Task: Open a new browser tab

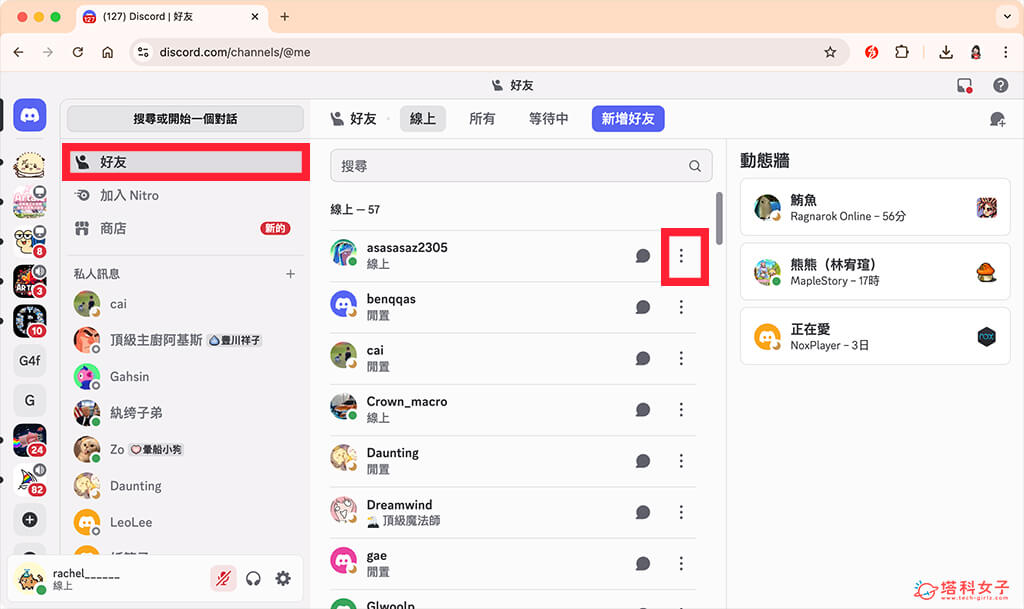Action: [x=285, y=17]
